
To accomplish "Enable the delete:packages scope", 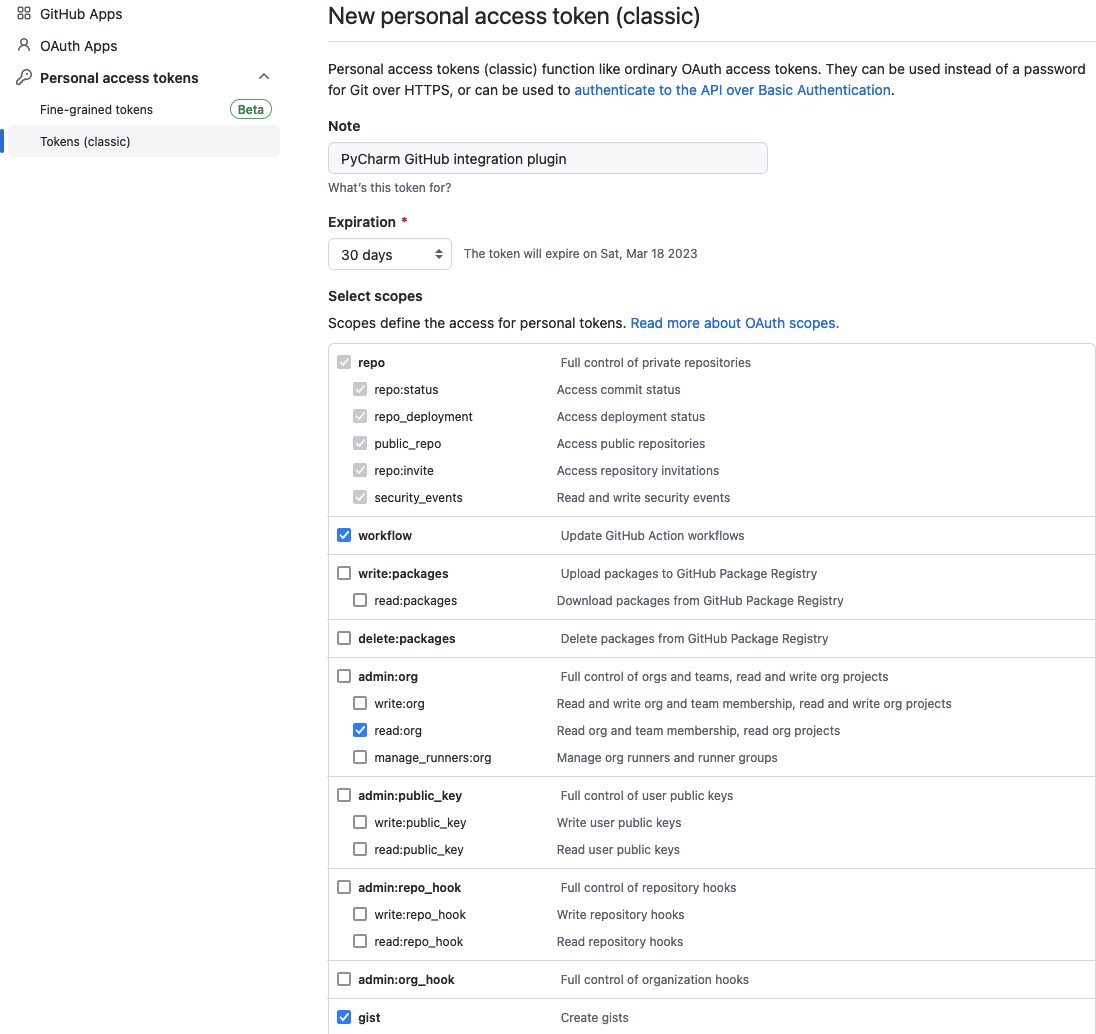I will point(344,638).
